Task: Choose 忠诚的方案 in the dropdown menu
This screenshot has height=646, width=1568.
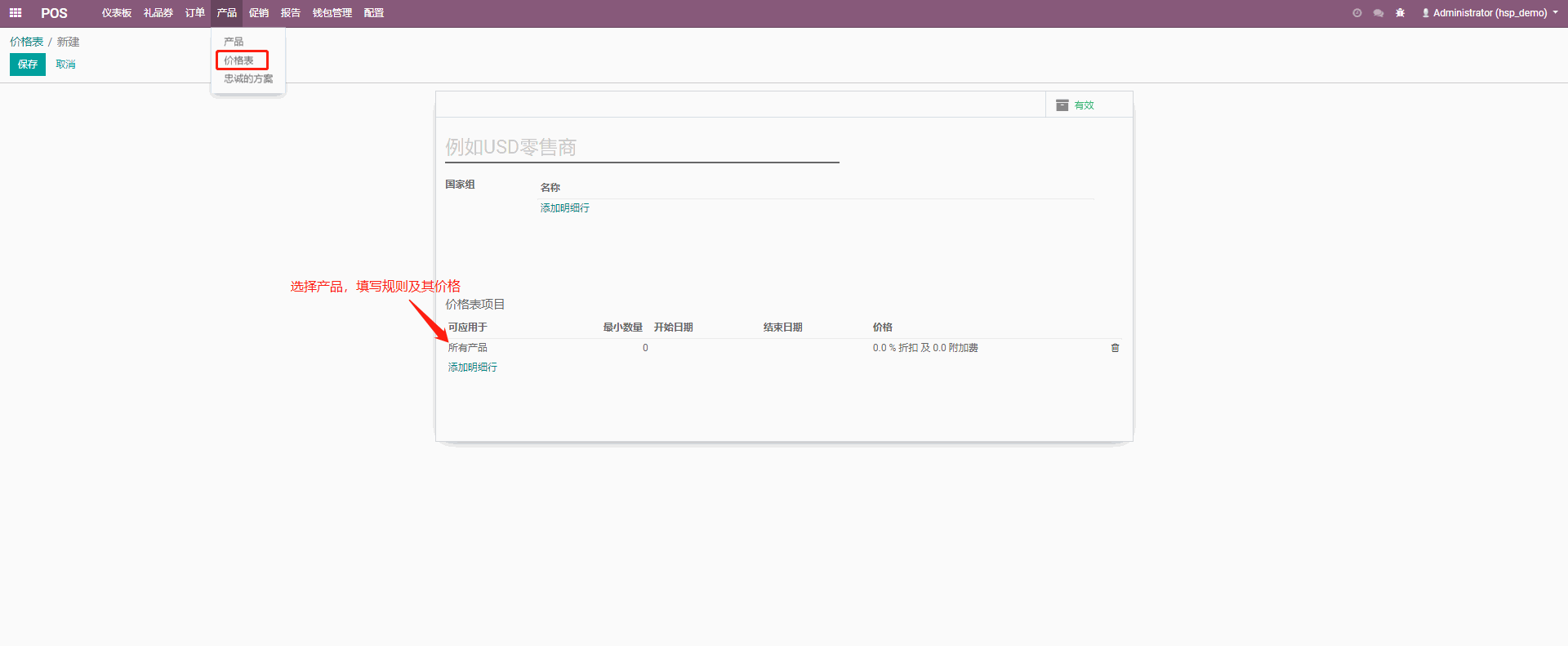Action: 248,79
